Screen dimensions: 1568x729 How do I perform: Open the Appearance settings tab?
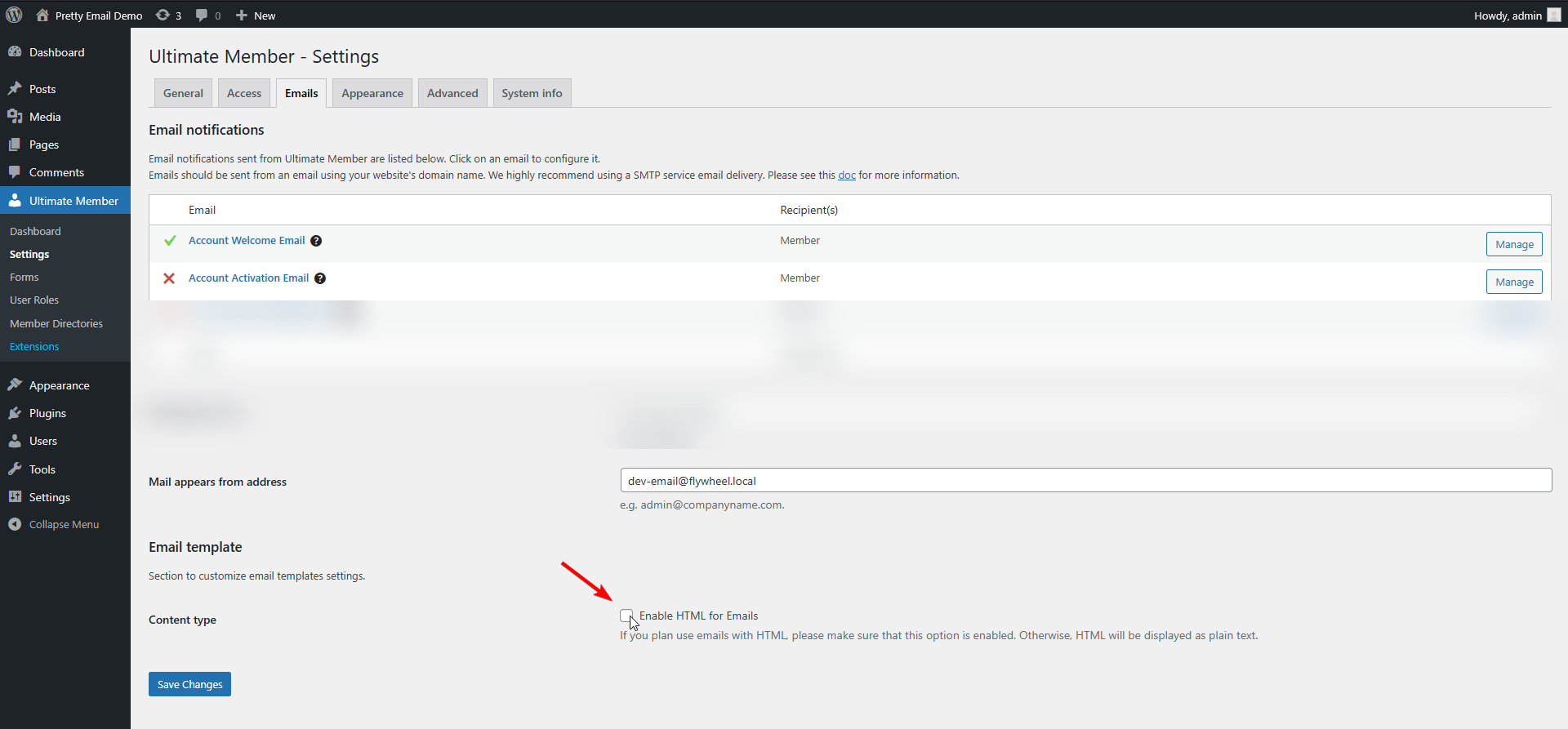pyautogui.click(x=372, y=93)
